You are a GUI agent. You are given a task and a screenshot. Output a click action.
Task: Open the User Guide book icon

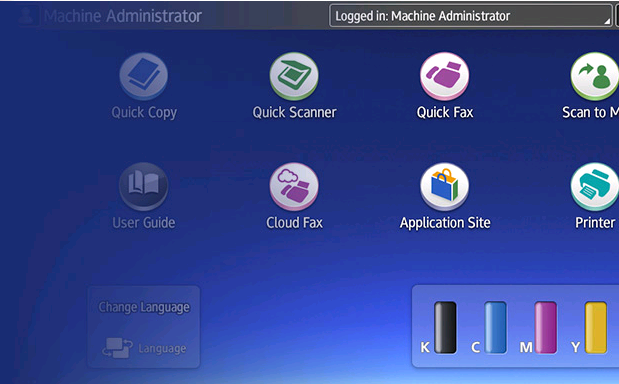point(144,187)
